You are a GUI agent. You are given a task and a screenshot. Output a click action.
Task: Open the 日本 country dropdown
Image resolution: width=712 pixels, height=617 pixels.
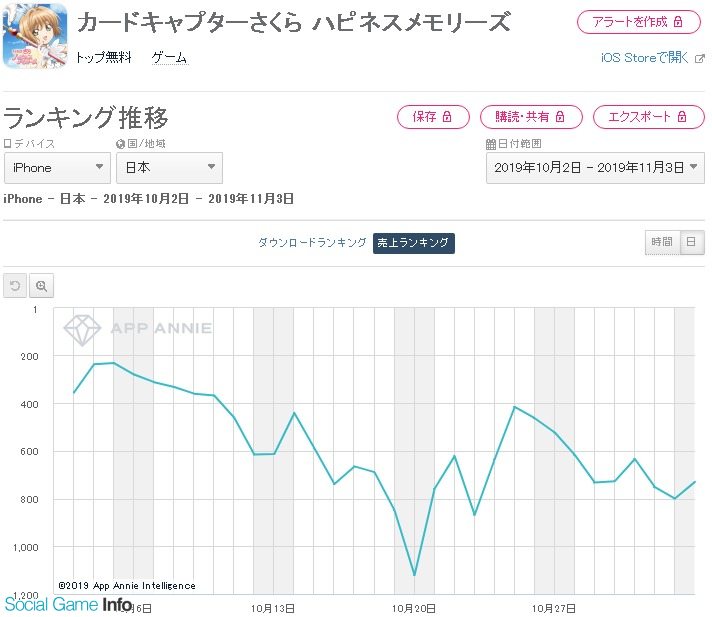point(169,168)
